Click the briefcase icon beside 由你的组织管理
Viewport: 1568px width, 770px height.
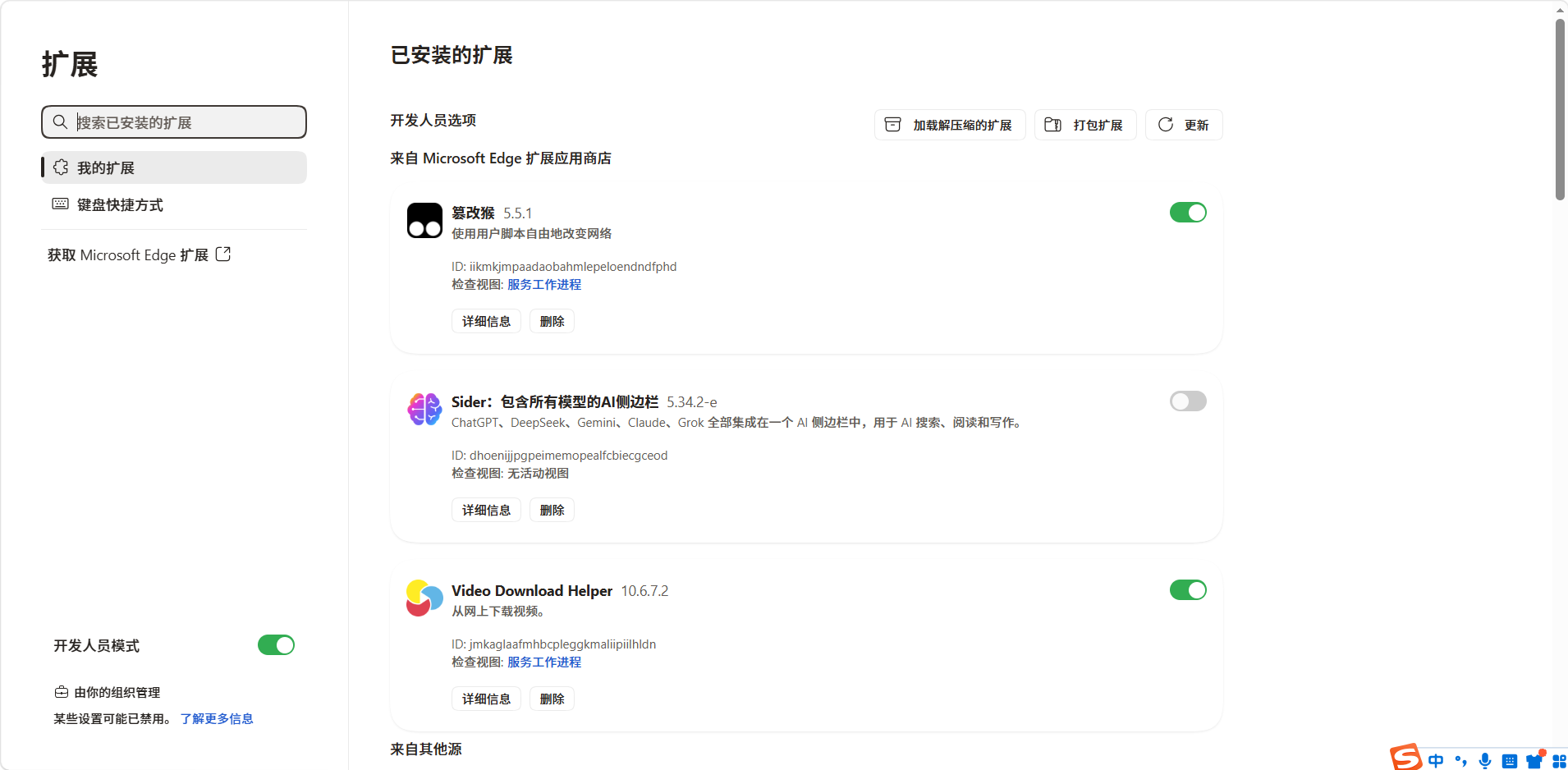(x=62, y=692)
